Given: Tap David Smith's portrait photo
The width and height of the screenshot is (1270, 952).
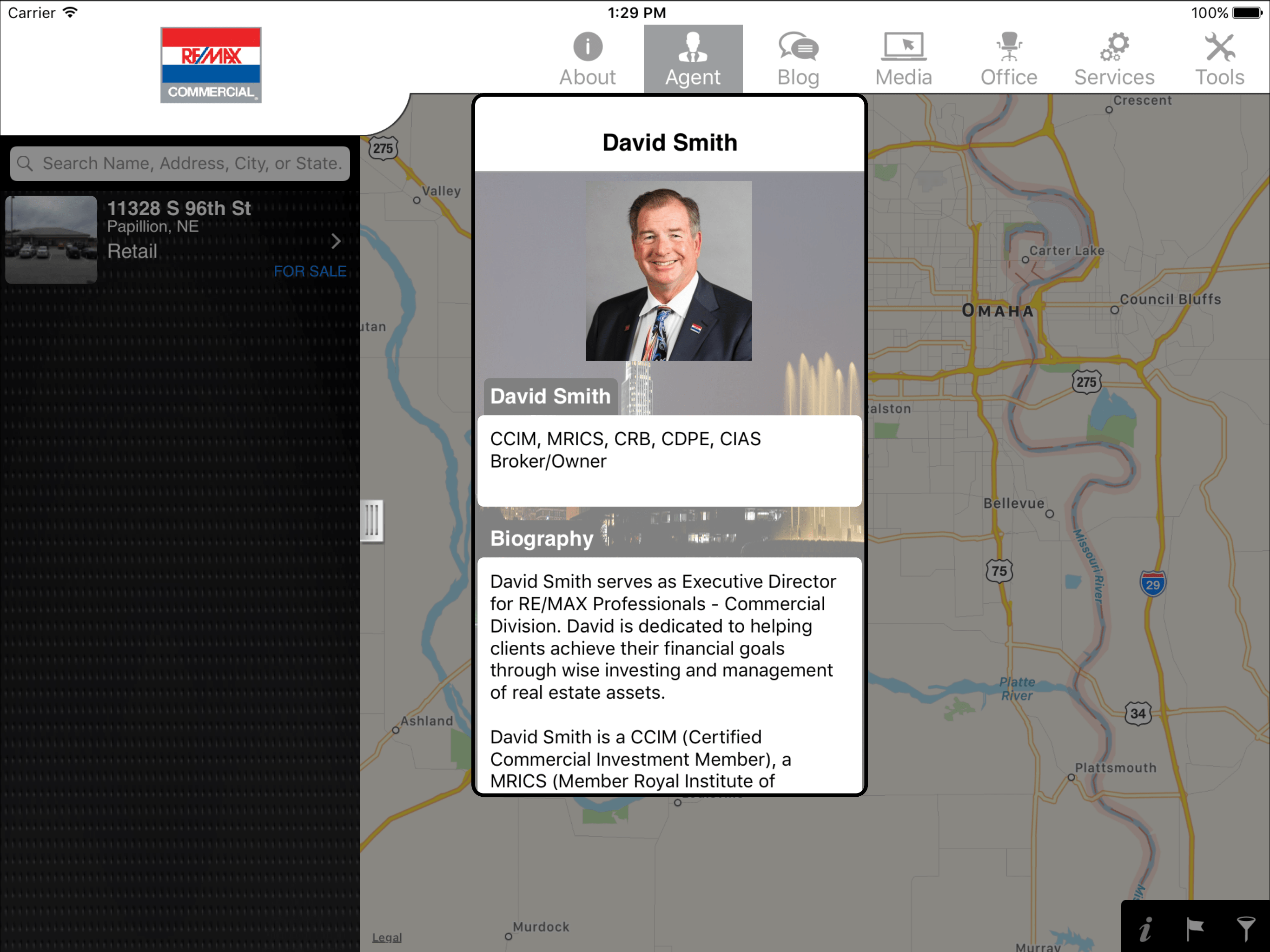Looking at the screenshot, I should [x=668, y=271].
